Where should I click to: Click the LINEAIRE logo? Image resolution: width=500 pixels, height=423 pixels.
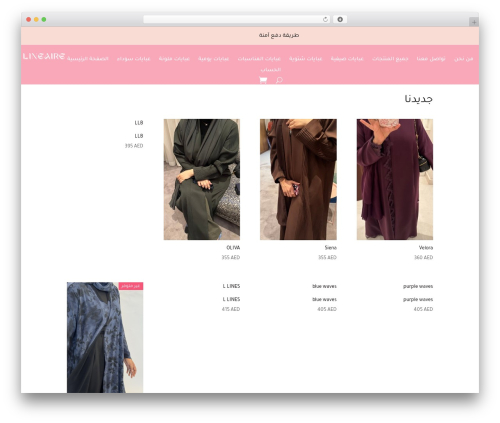point(44,56)
